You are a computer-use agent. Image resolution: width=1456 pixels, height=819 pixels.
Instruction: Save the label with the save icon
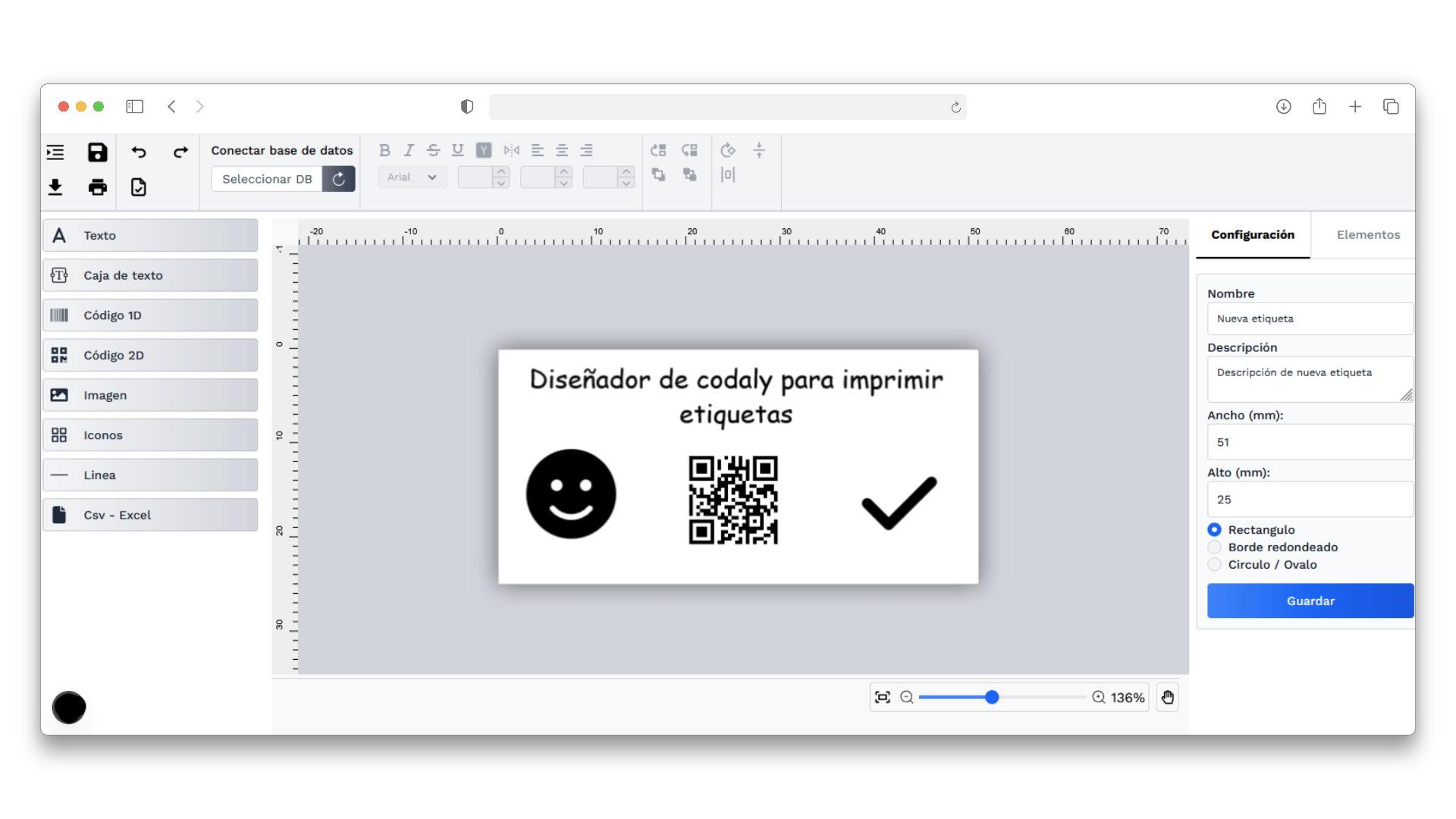[x=97, y=152]
